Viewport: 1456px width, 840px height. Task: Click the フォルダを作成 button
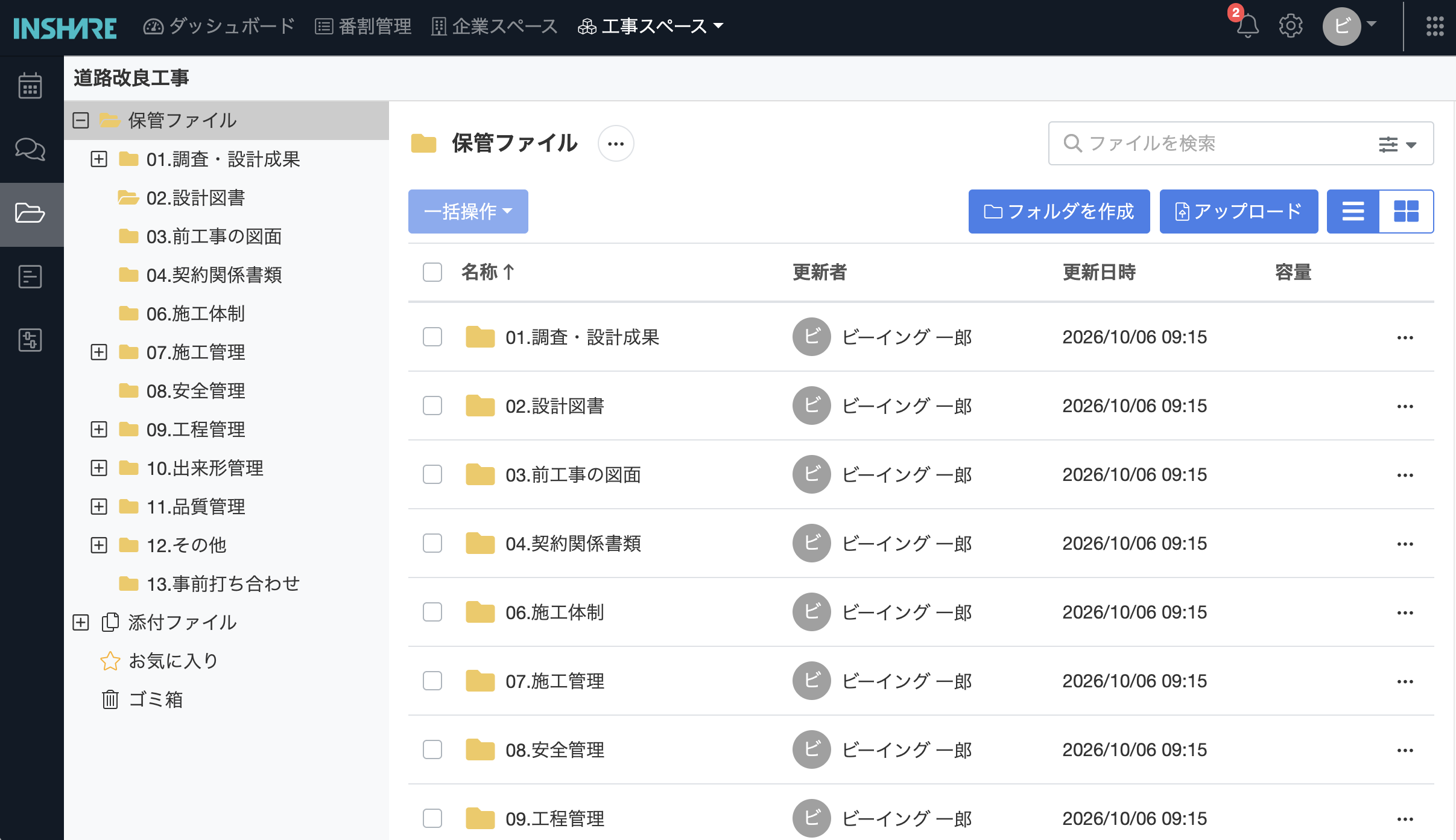point(1059,211)
